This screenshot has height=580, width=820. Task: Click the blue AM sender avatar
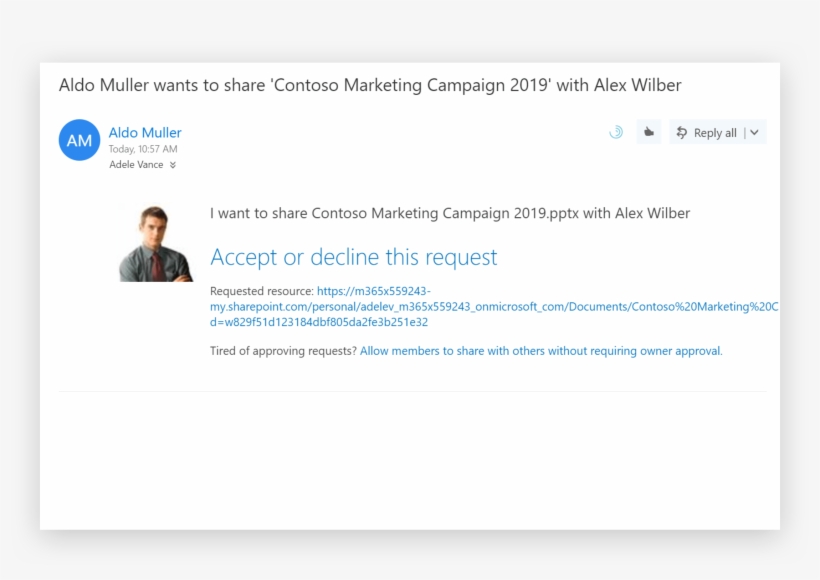click(80, 140)
